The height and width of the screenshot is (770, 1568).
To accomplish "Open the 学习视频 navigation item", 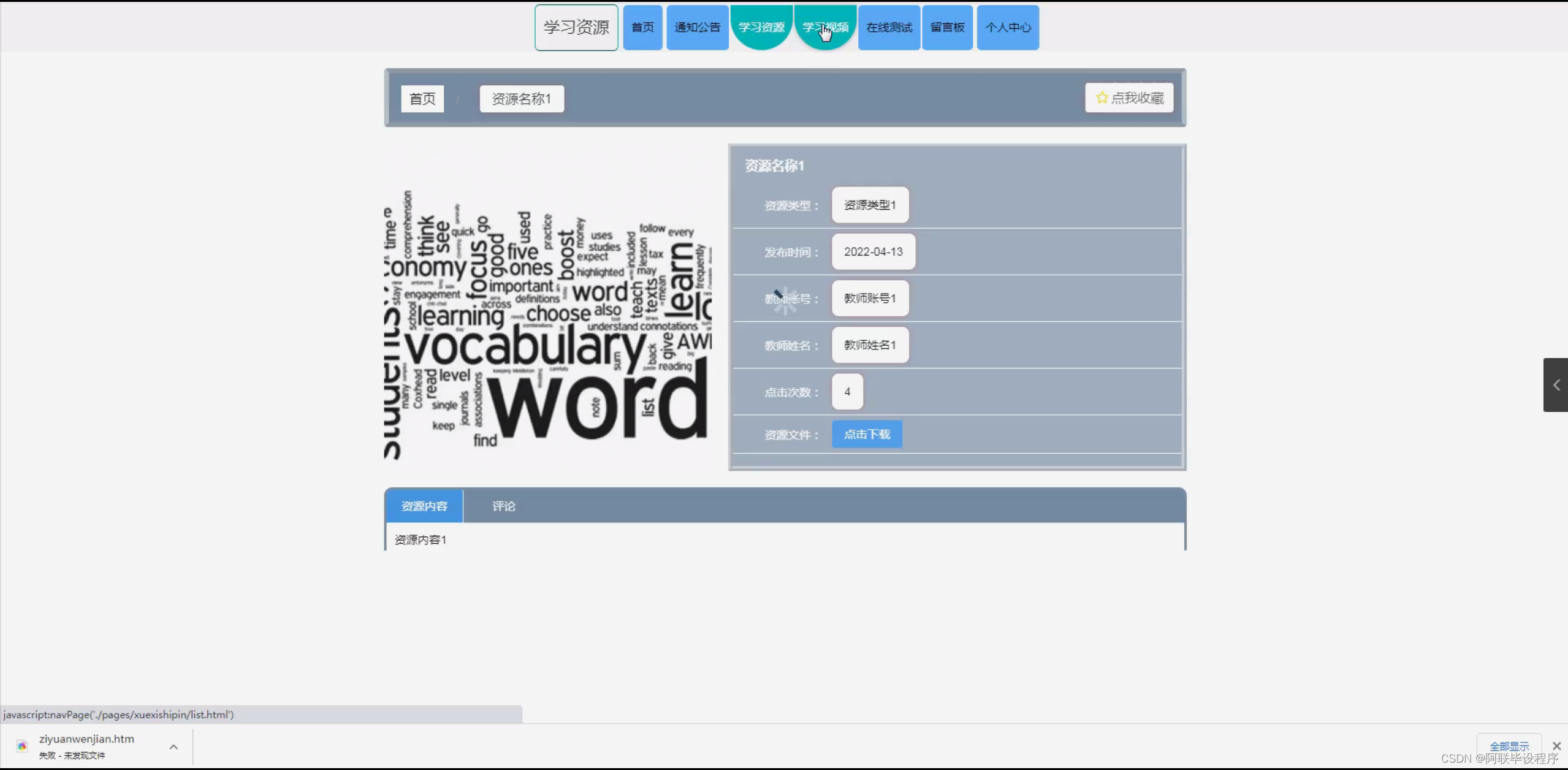I will point(825,28).
